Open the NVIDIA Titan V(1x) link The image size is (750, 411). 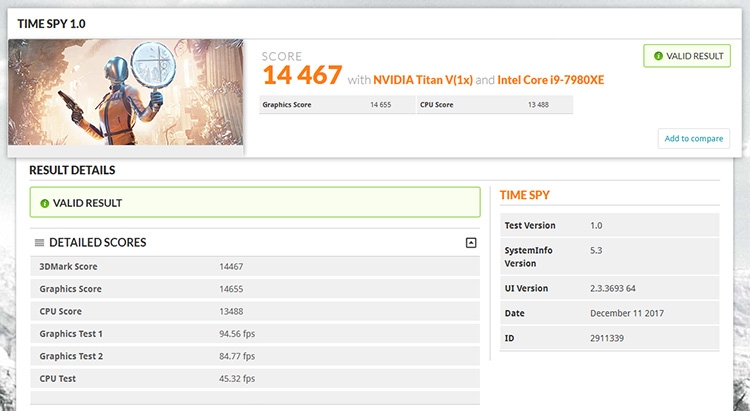[x=423, y=79]
